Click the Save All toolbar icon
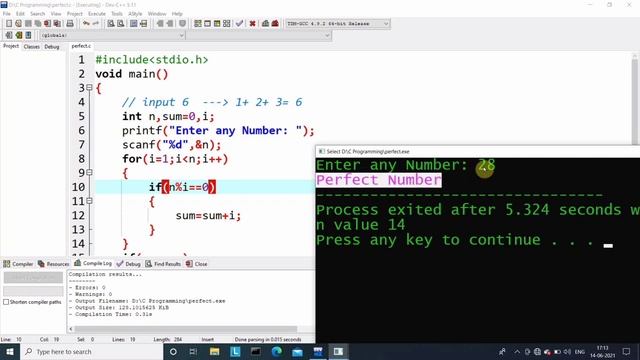Image resolution: width=640 pixels, height=360 pixels. pyautogui.click(x=38, y=24)
